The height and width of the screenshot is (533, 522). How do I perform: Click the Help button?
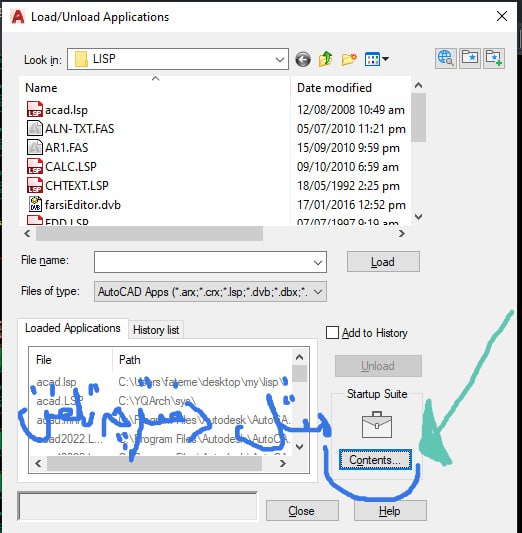click(390, 511)
